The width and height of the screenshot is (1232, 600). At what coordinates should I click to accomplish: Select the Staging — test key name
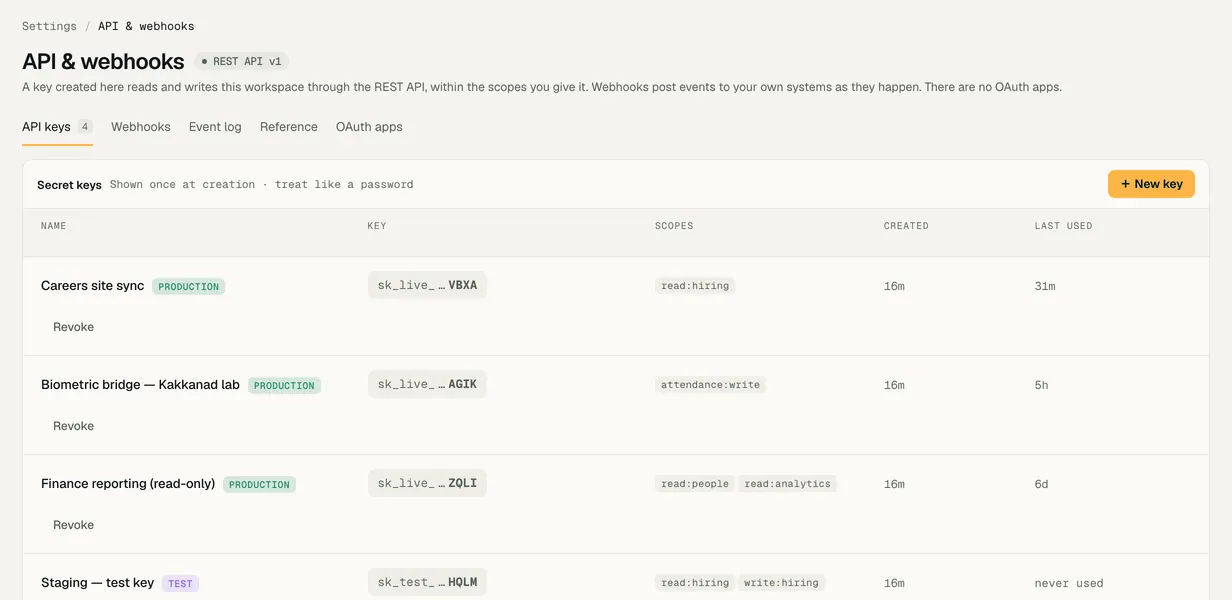tap(97, 583)
